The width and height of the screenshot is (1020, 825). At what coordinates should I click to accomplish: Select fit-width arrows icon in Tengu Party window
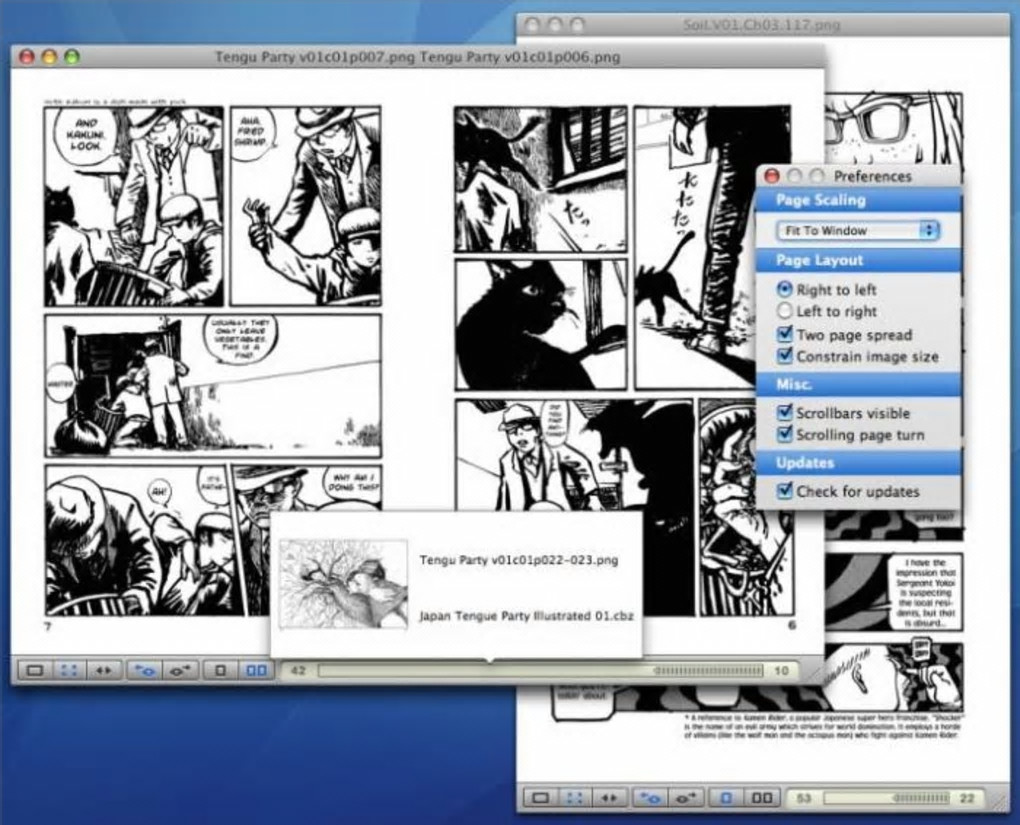tap(103, 669)
